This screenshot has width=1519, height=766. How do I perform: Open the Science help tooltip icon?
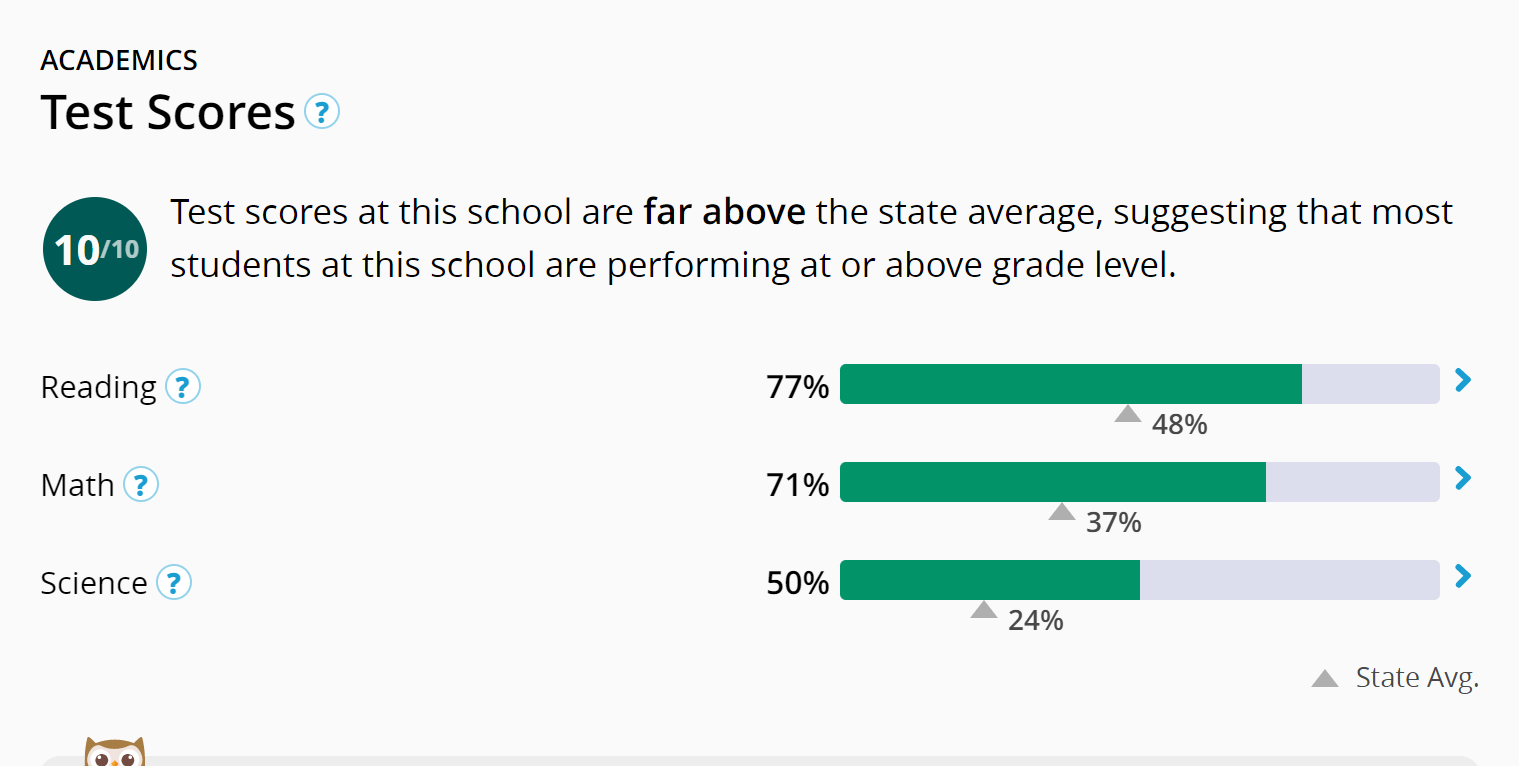click(x=174, y=582)
